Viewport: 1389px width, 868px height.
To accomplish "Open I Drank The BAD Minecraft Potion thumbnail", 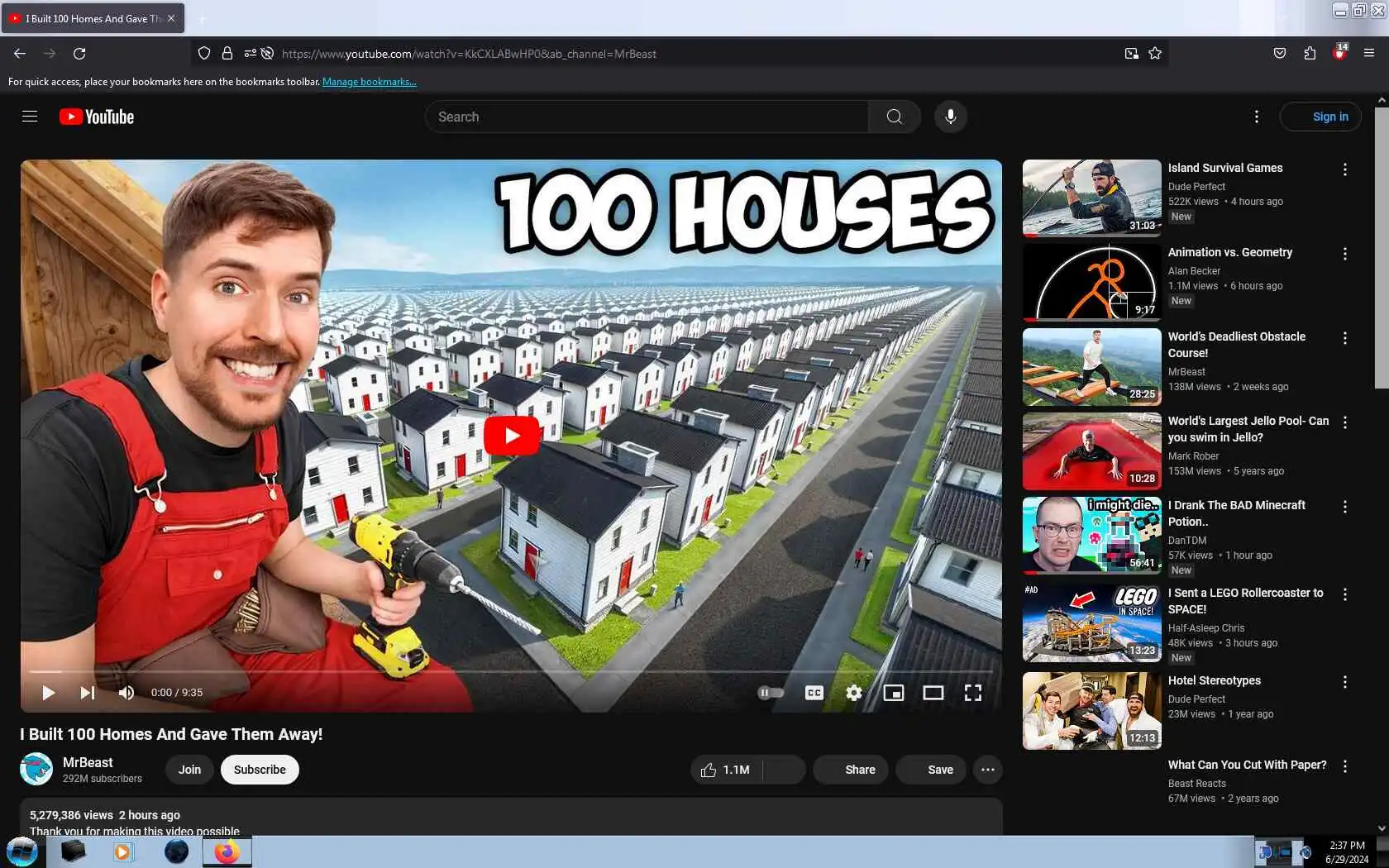I will 1091,536.
